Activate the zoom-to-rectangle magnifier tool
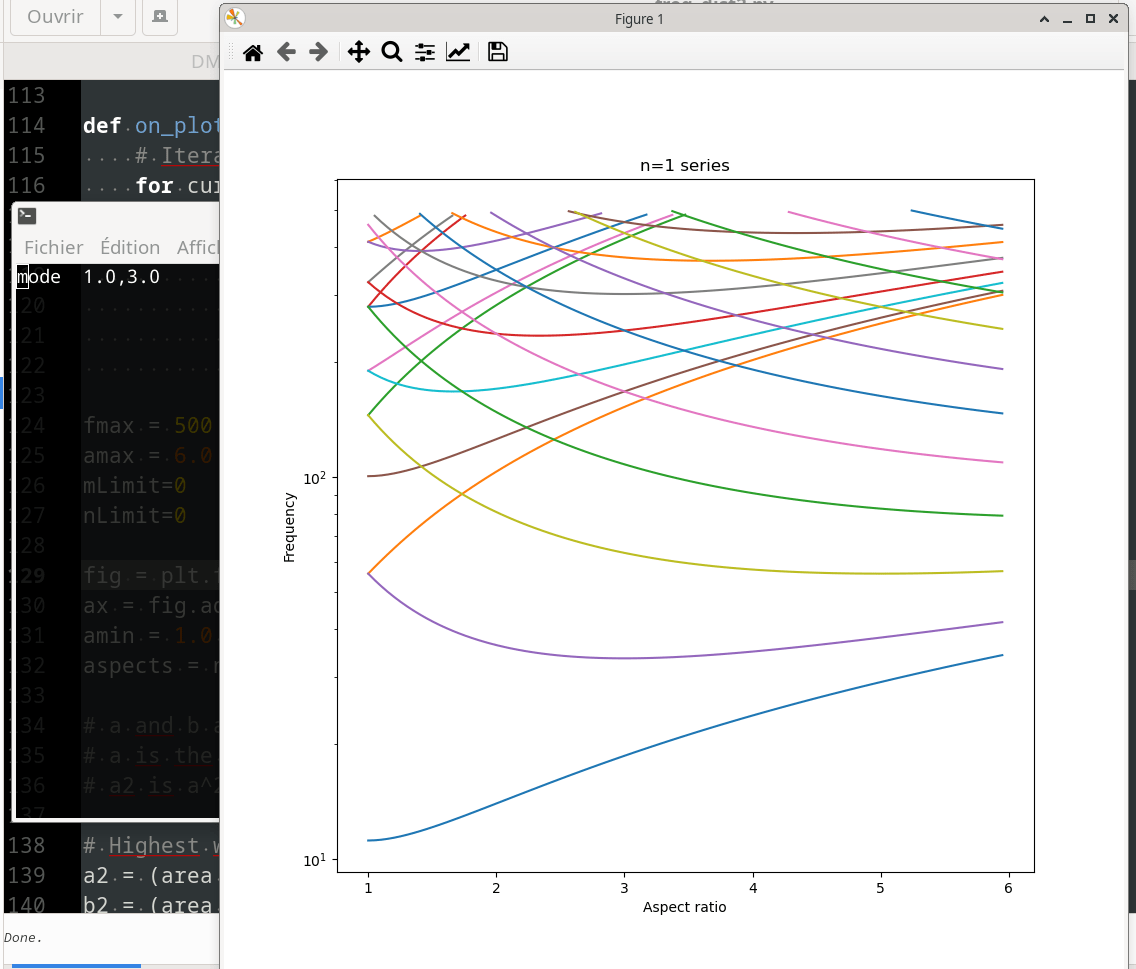This screenshot has width=1136, height=969. (x=392, y=52)
